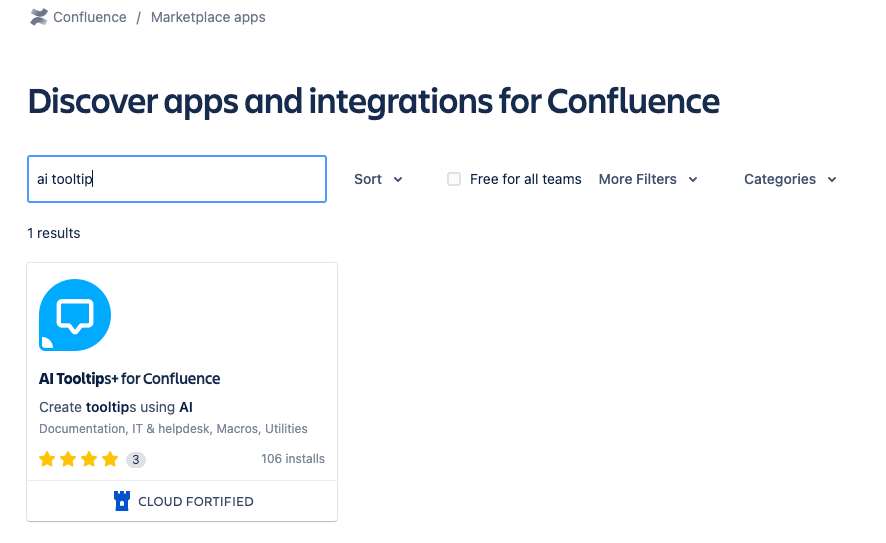Click the star rating on AI Tooltips+

point(79,459)
